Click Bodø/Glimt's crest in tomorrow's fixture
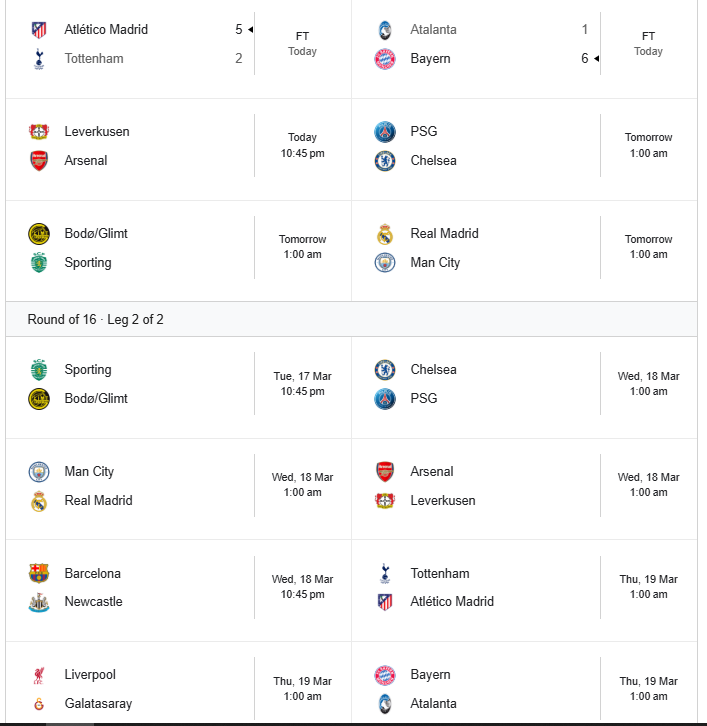This screenshot has width=707, height=726. pos(39,234)
